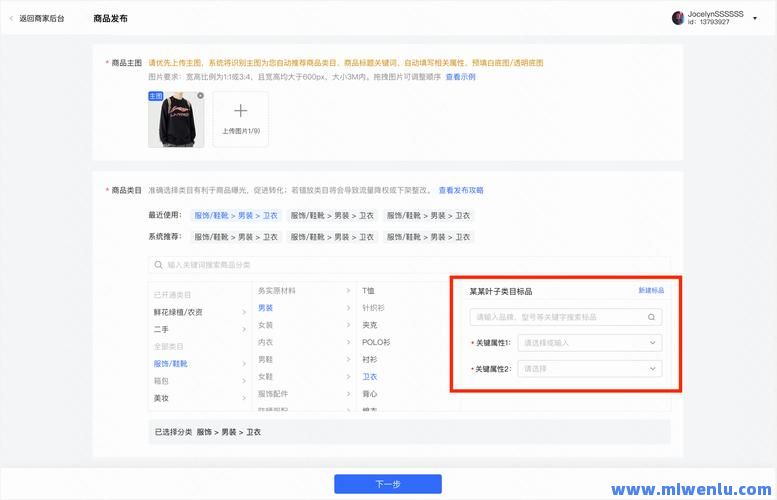Select the 针织衫 leaf category
This screenshot has height=500, width=777.
coord(373,308)
